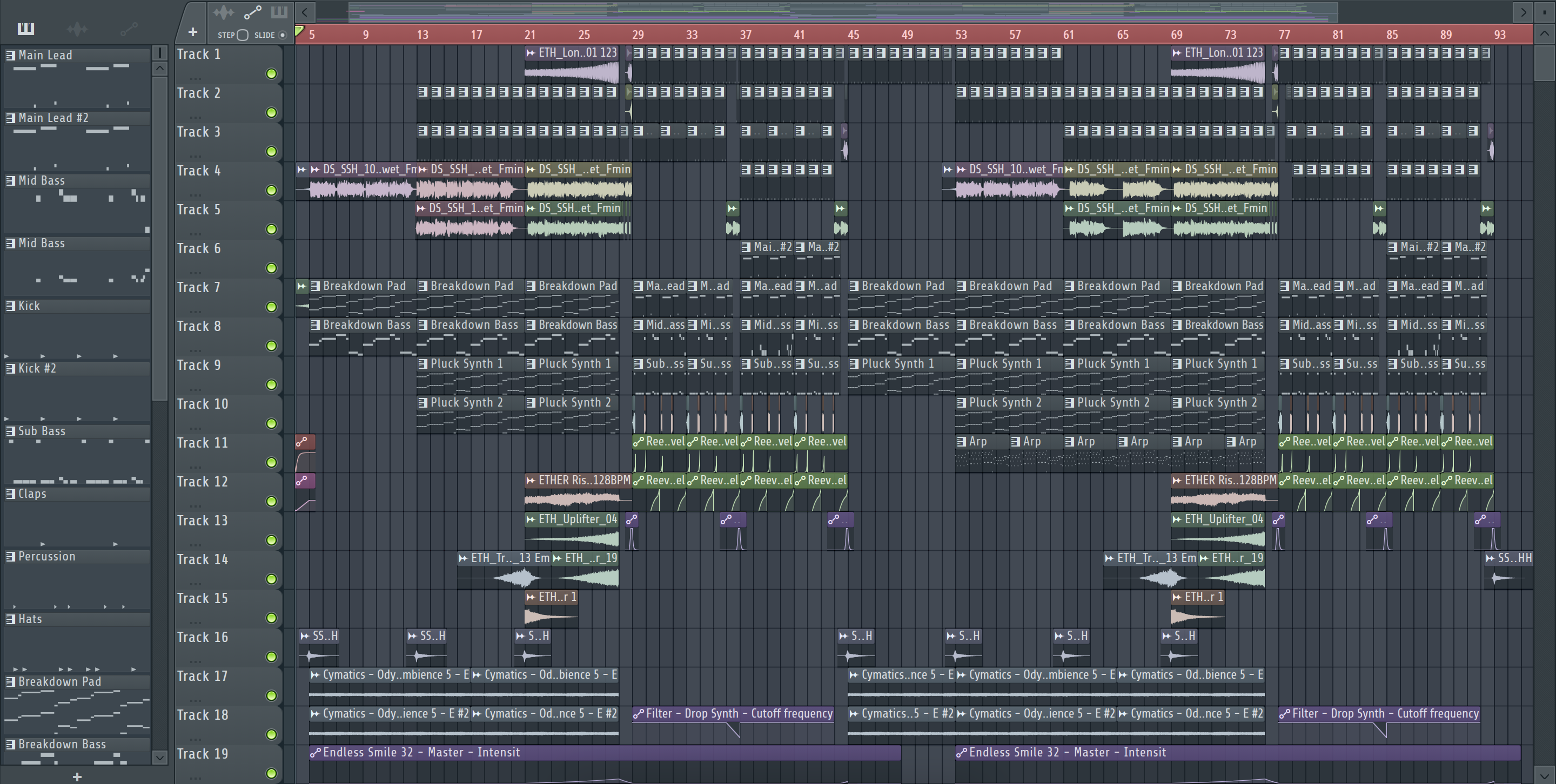Image resolution: width=1556 pixels, height=784 pixels.
Task: Click bar 29 on the timeline ruler
Action: (x=638, y=35)
